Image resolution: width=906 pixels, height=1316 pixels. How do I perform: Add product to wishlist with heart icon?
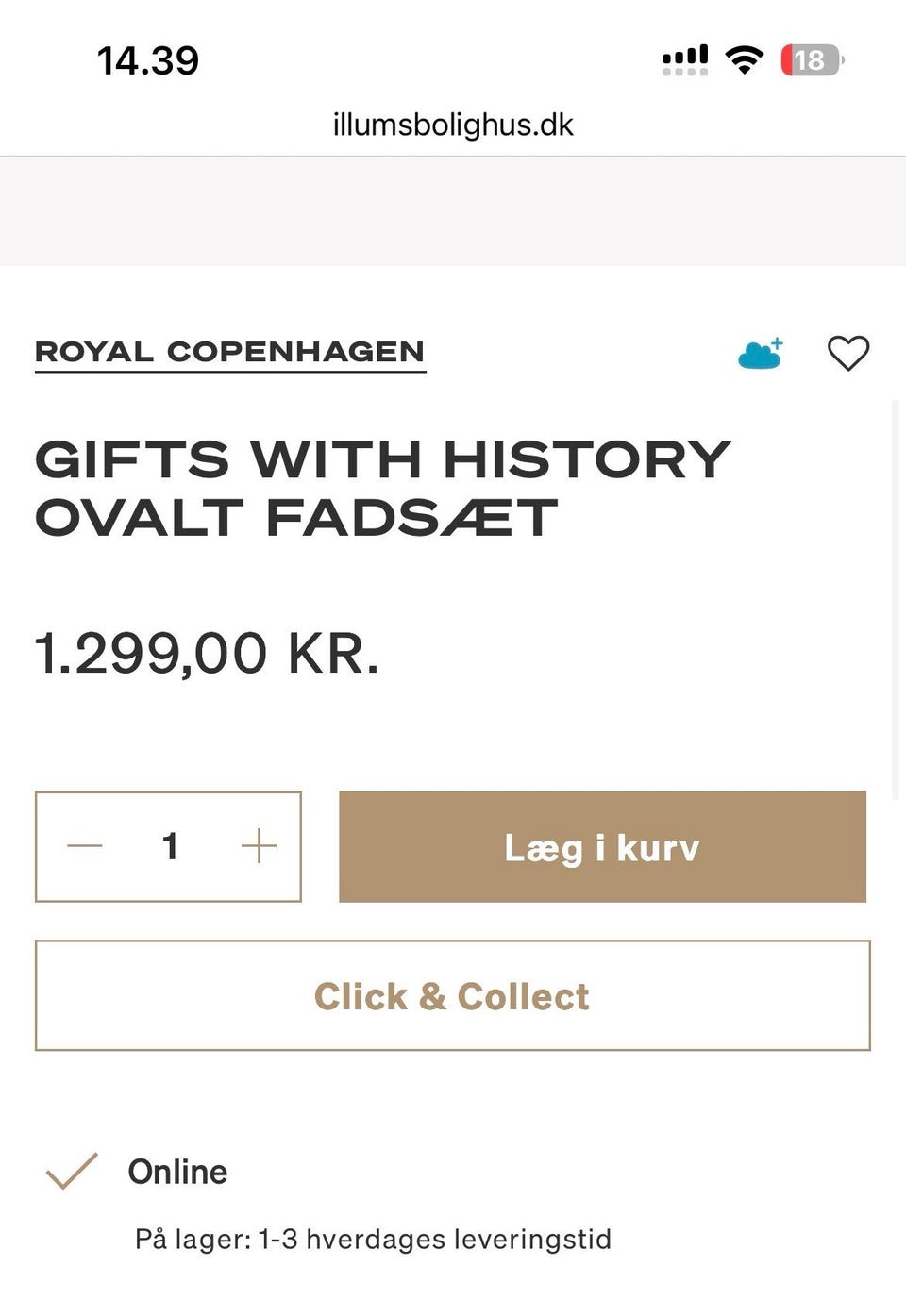(847, 354)
